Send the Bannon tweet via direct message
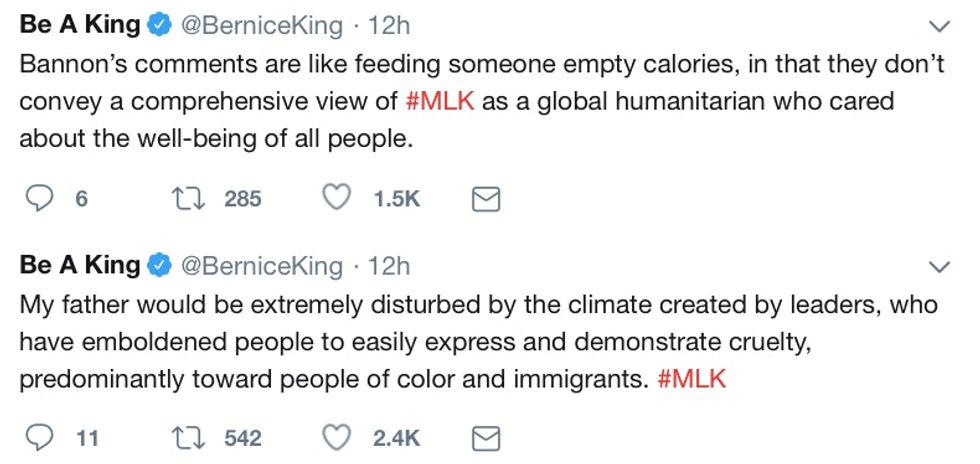The width and height of the screenshot is (980, 464). 485,200
